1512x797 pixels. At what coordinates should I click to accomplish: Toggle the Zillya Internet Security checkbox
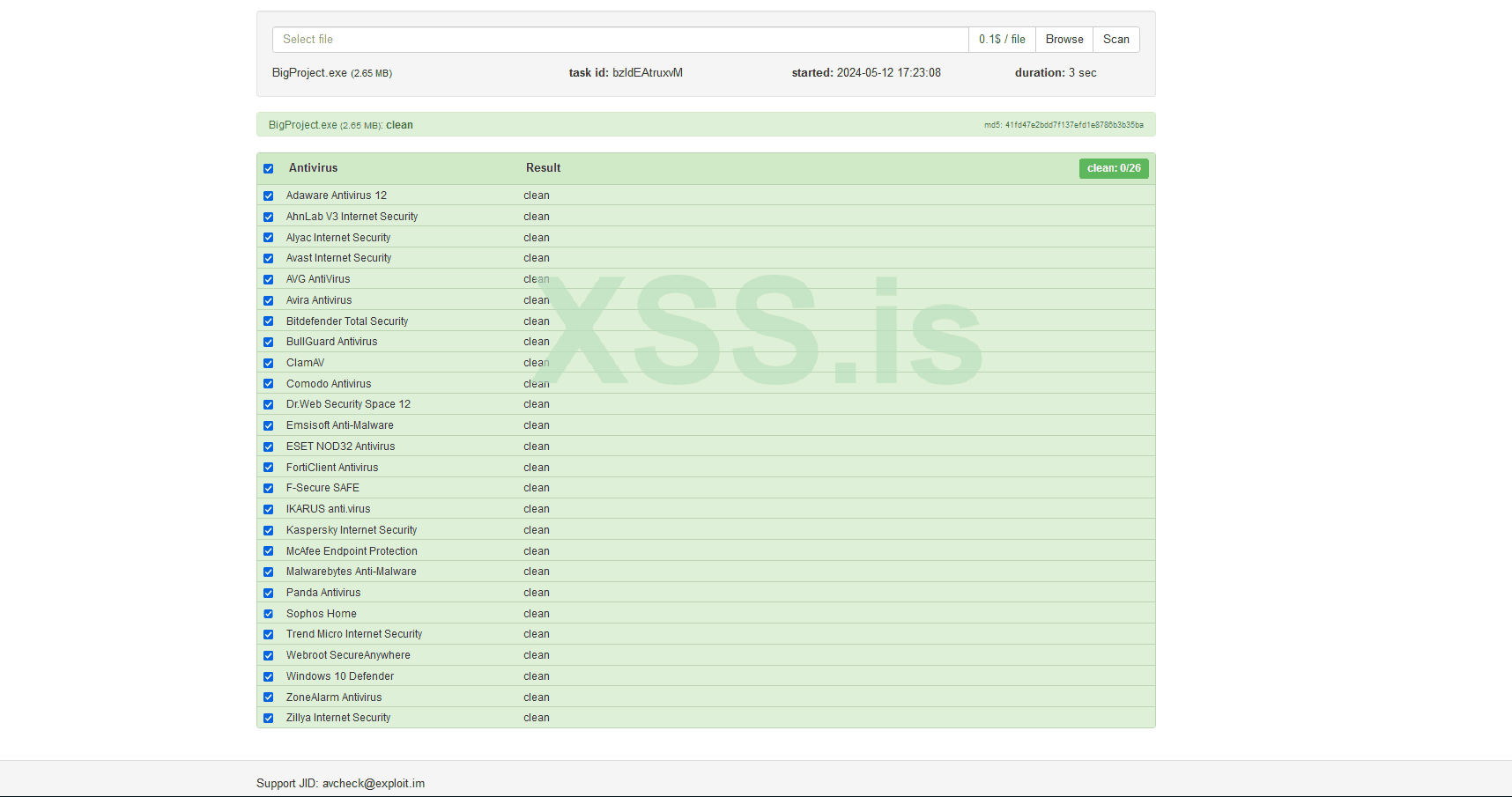269,718
